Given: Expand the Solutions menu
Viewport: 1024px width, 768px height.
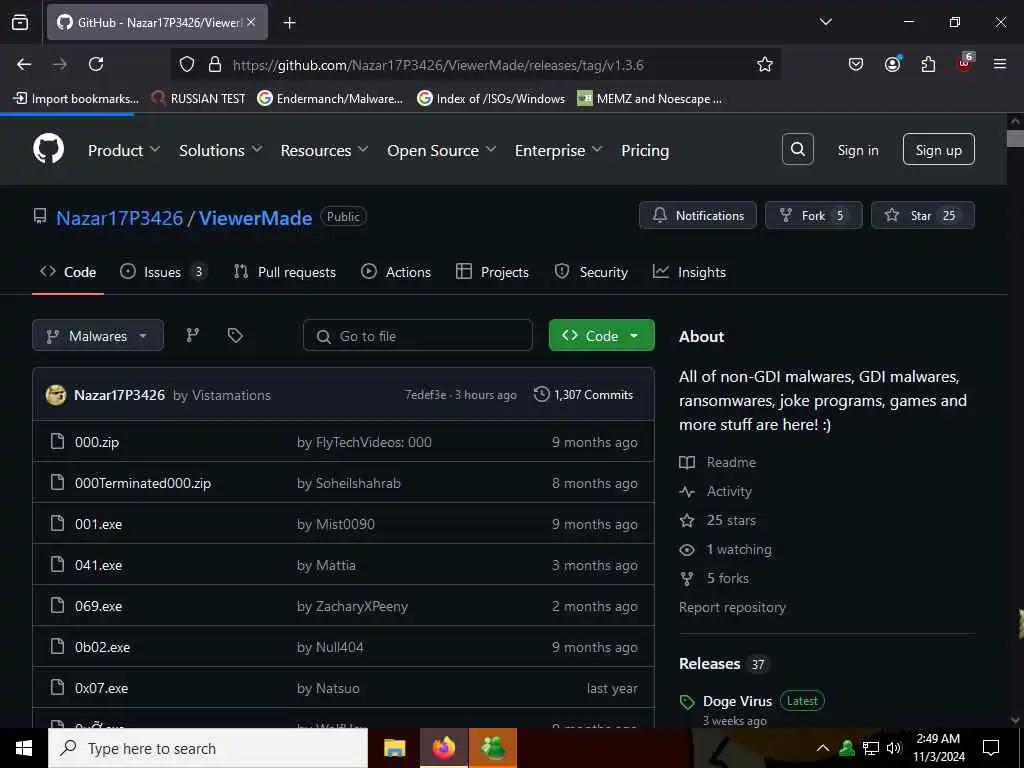Looking at the screenshot, I should pyautogui.click(x=221, y=150).
